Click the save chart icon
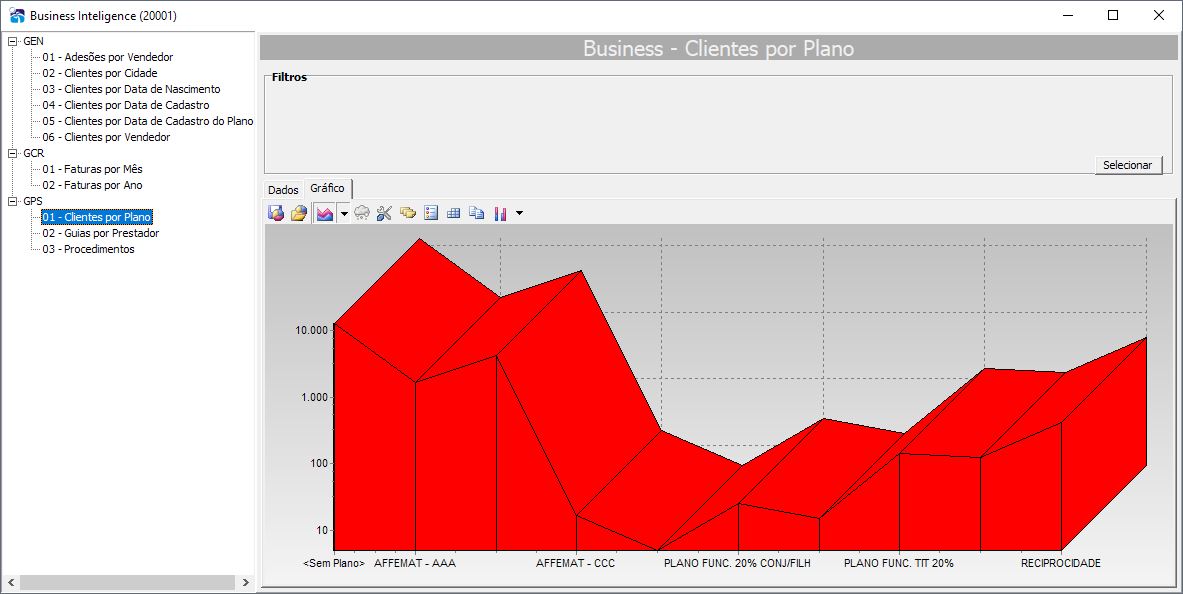 pyautogui.click(x=276, y=214)
